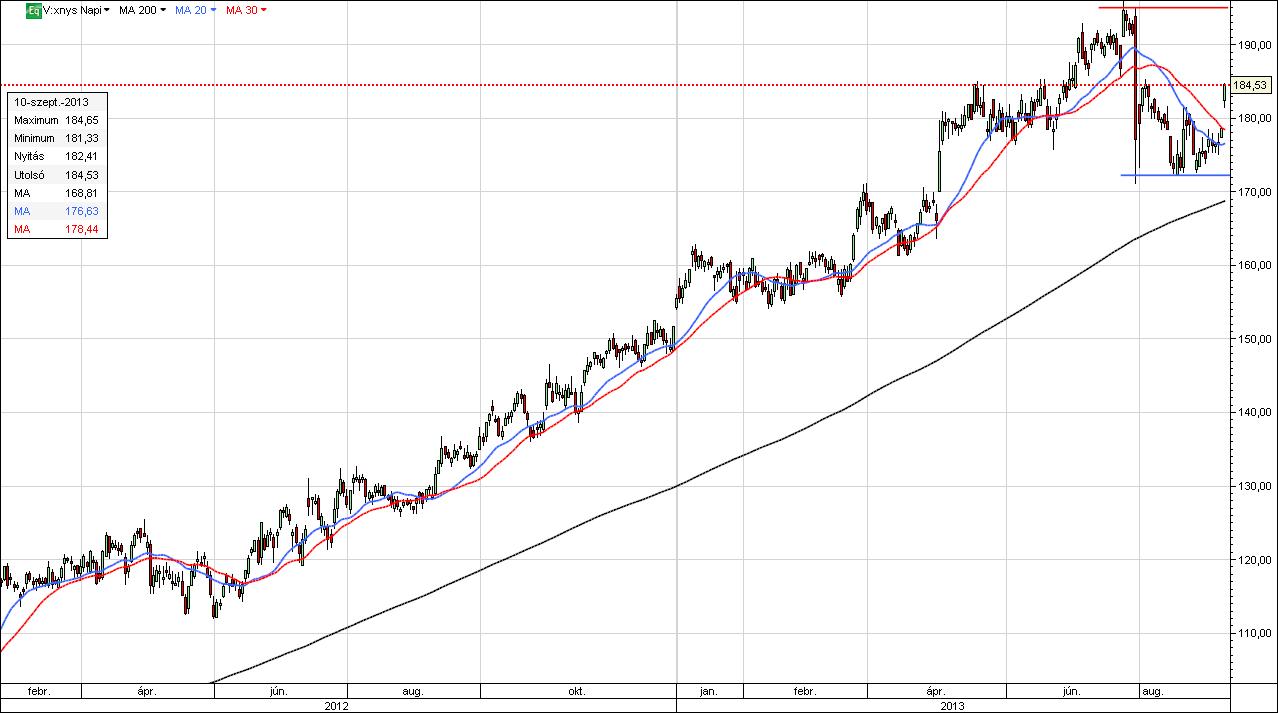
Task: Open the V:xnys Napi symbol dropdown
Action: [x=76, y=10]
